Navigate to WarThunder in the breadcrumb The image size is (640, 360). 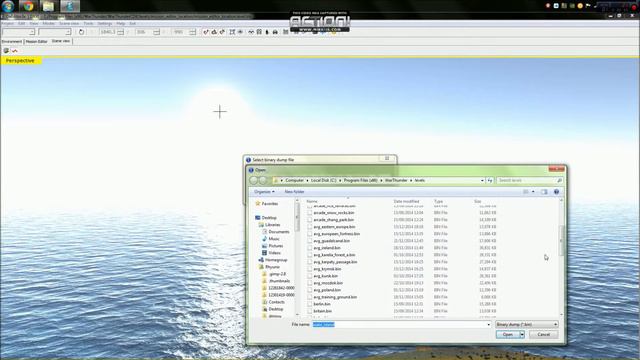click(396, 180)
